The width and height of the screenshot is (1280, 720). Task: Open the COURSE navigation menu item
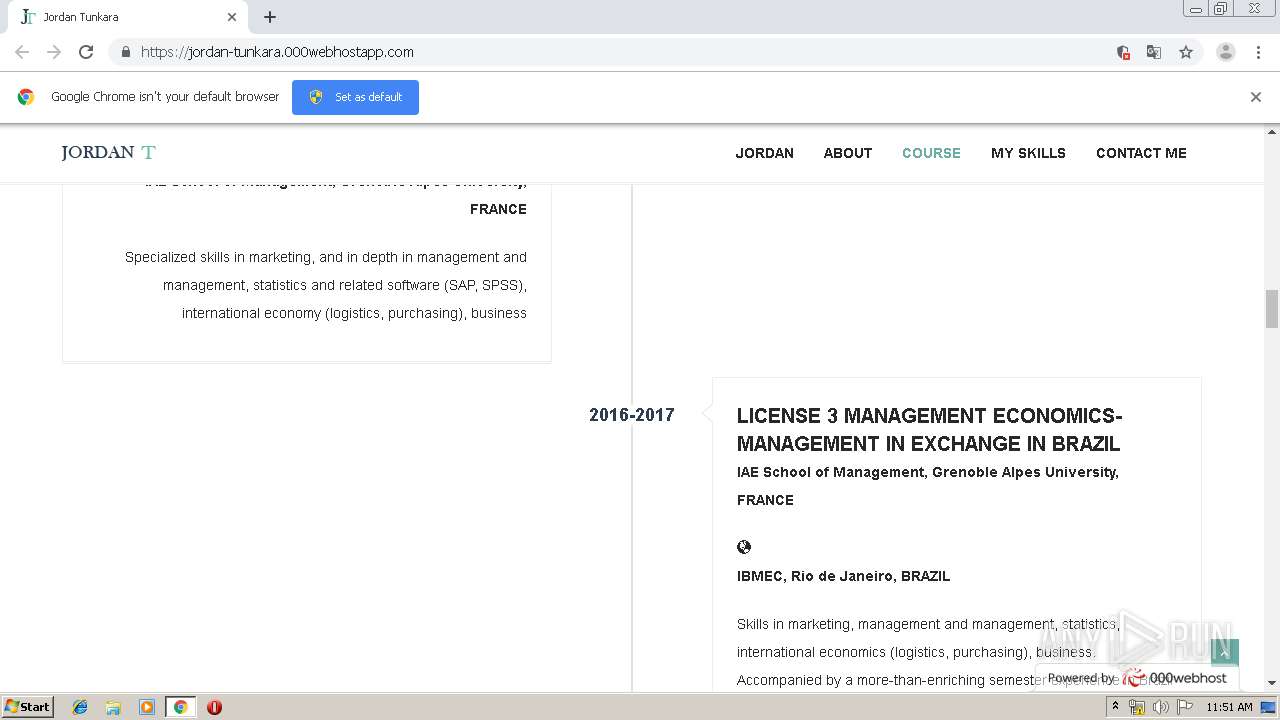(x=931, y=153)
